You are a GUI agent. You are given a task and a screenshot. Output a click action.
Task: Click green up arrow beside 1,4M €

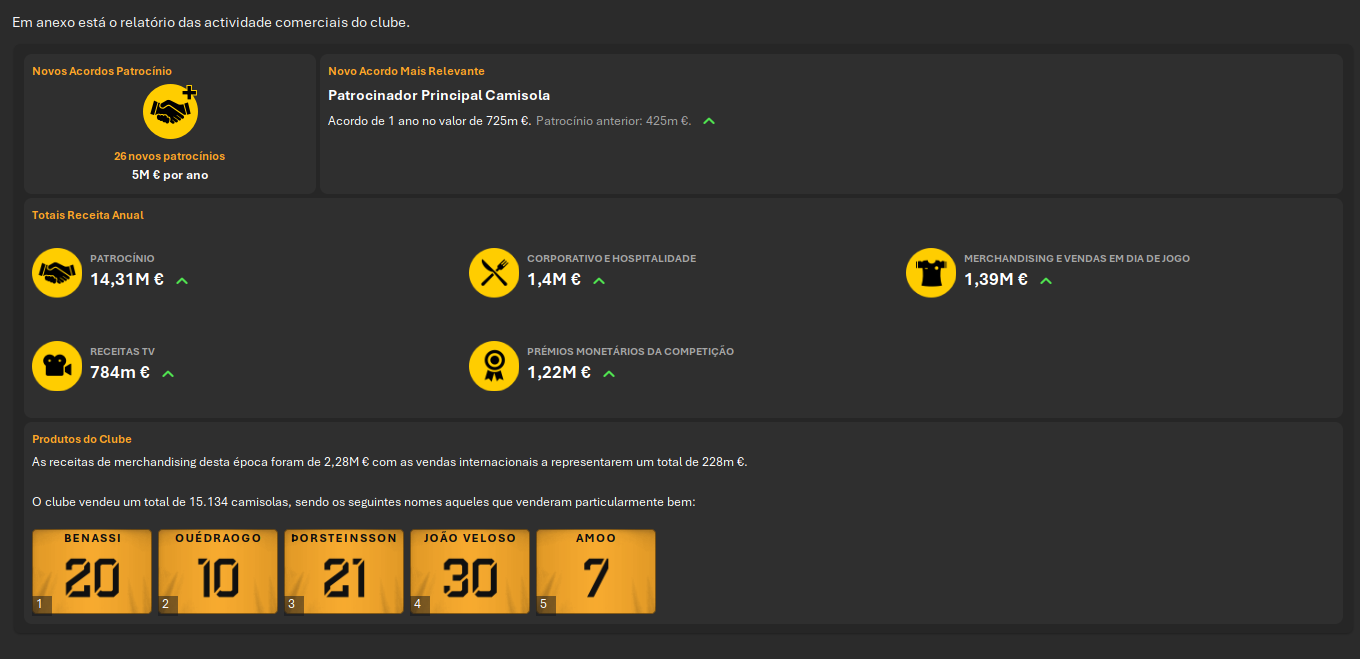[599, 281]
